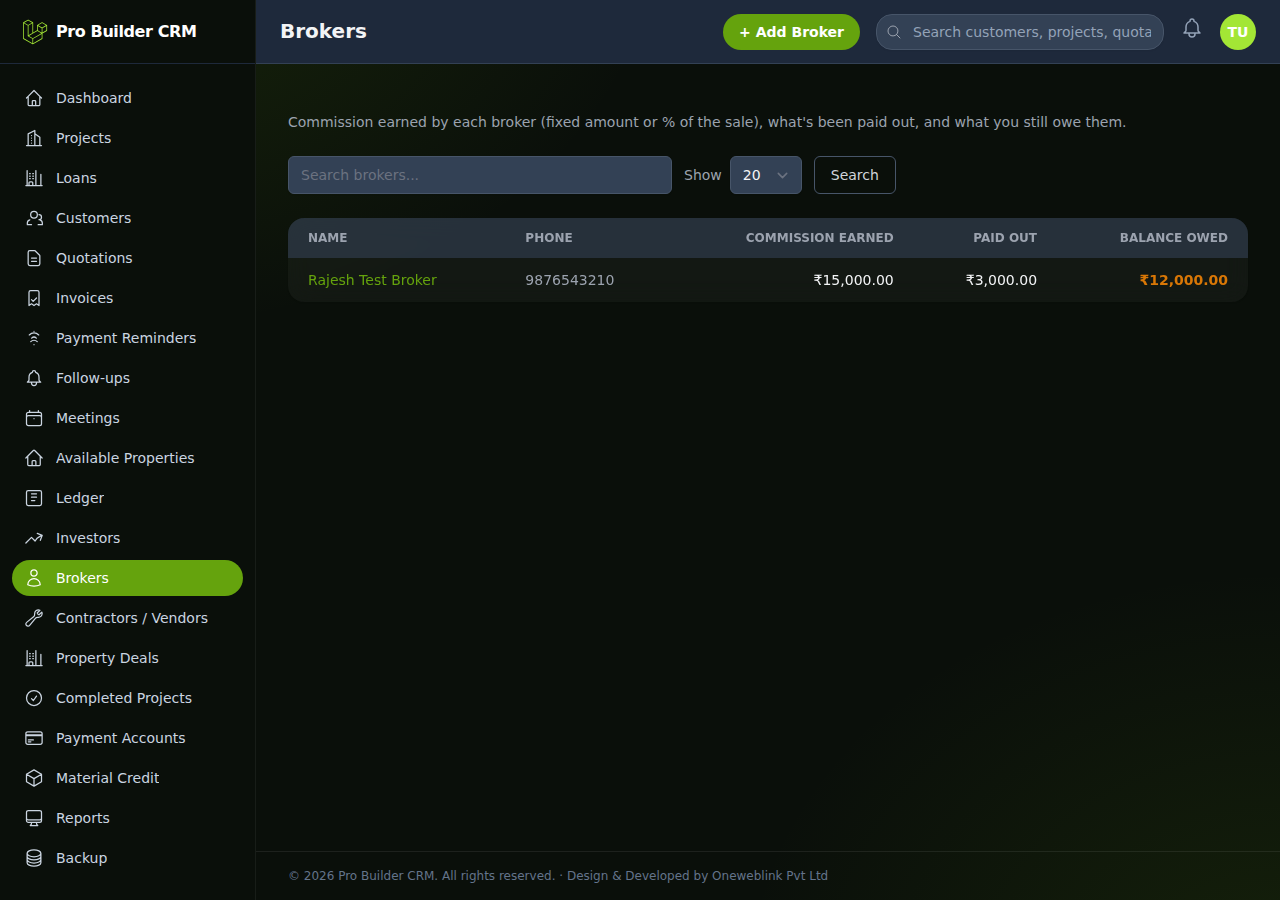1280x900 pixels.
Task: Click the Projects building icon
Action: click(x=34, y=138)
